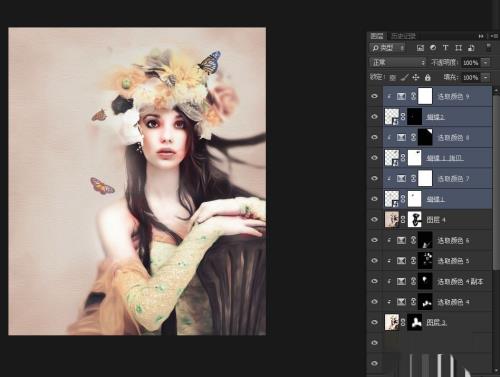Image resolution: width=500 pixels, height=377 pixels.
Task: Select the mask thumbnail of 选取颜色 8
Action: (425, 137)
